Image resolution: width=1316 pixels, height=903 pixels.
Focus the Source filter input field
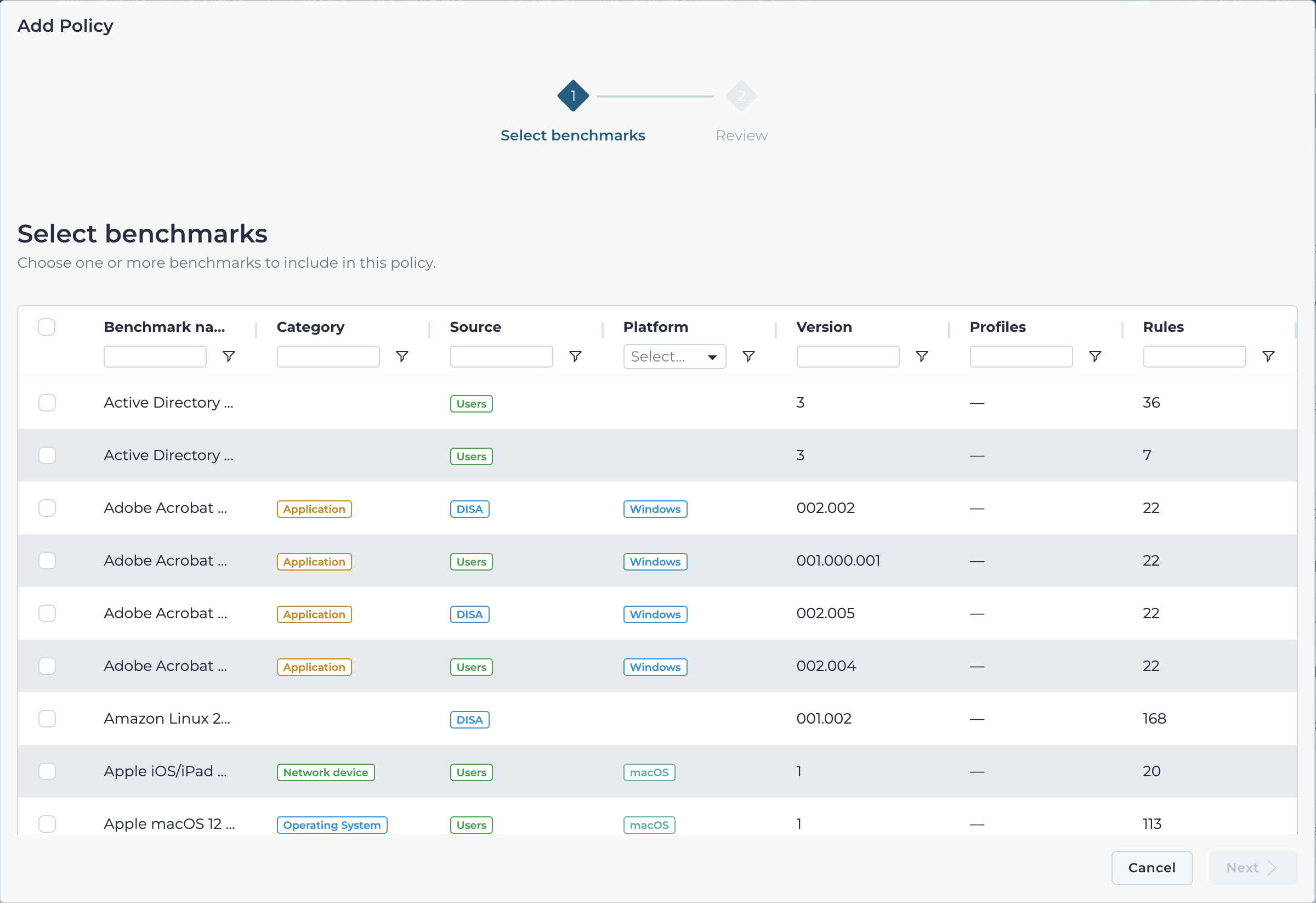502,357
